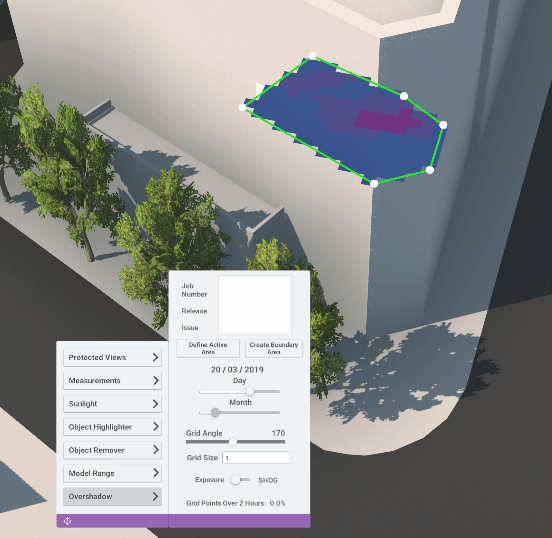Click the Job Number text box

255,304
